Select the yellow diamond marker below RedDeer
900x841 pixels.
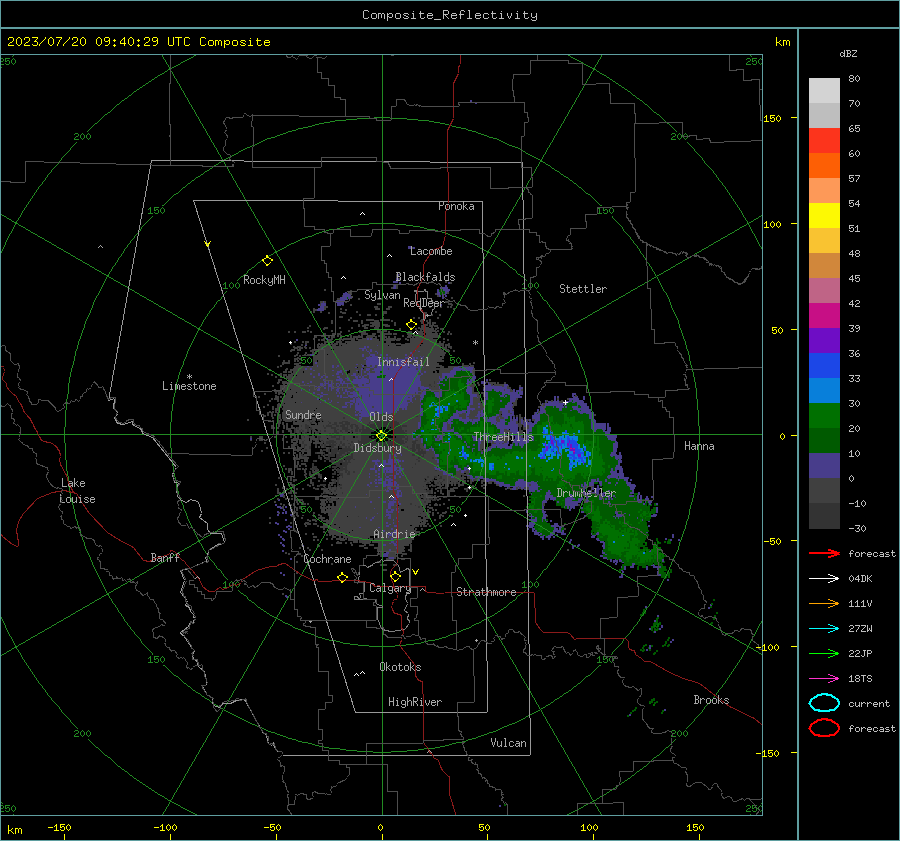(412, 325)
